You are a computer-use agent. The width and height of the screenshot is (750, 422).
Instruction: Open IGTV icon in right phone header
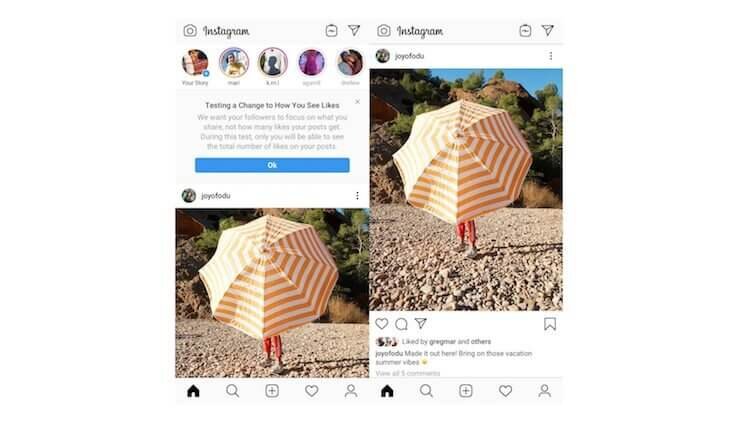click(525, 31)
